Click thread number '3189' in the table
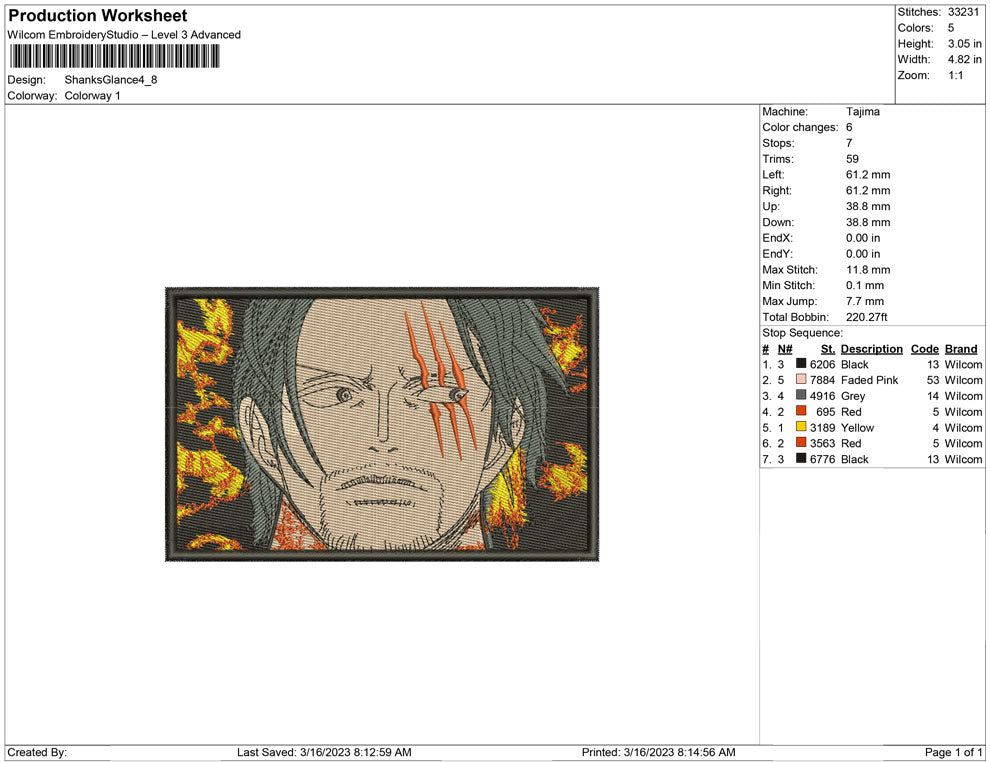Viewport: 990px width, 762px height. (822, 427)
